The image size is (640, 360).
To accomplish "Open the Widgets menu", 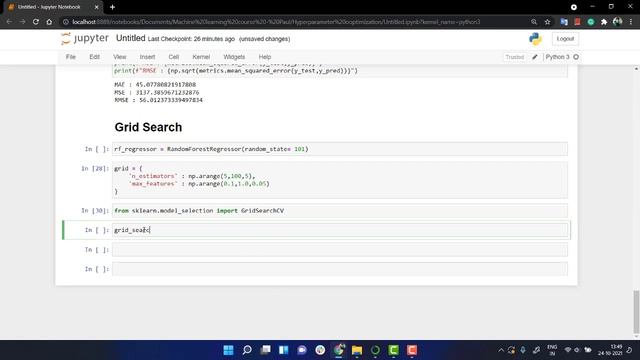I will point(234,57).
